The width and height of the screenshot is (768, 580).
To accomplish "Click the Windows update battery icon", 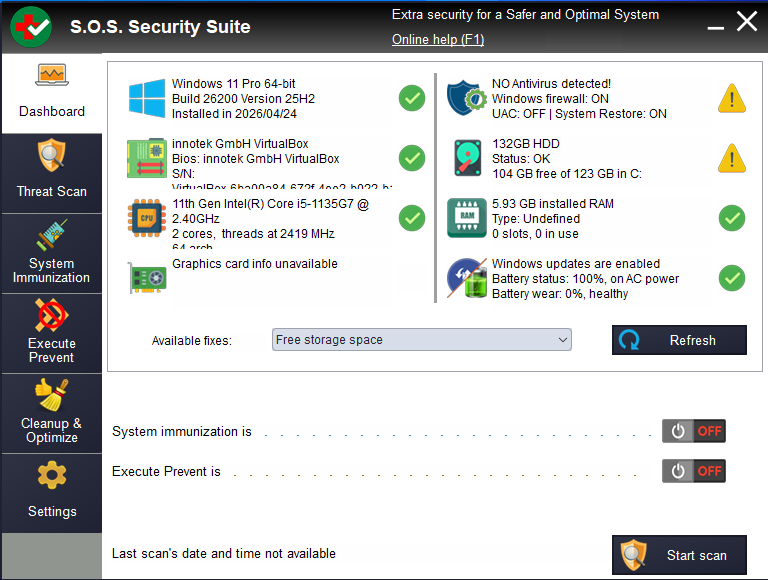I will [x=467, y=278].
